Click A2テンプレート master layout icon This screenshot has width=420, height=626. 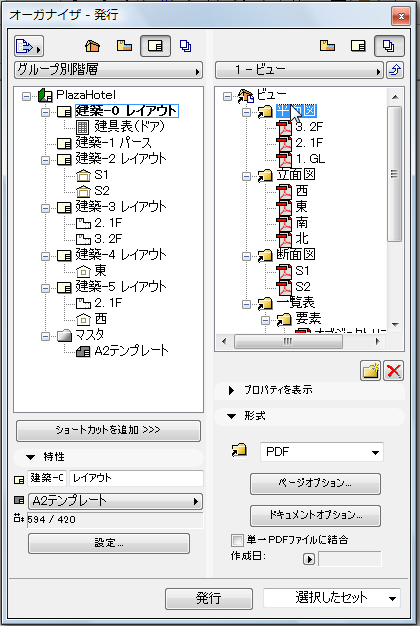coord(83,351)
